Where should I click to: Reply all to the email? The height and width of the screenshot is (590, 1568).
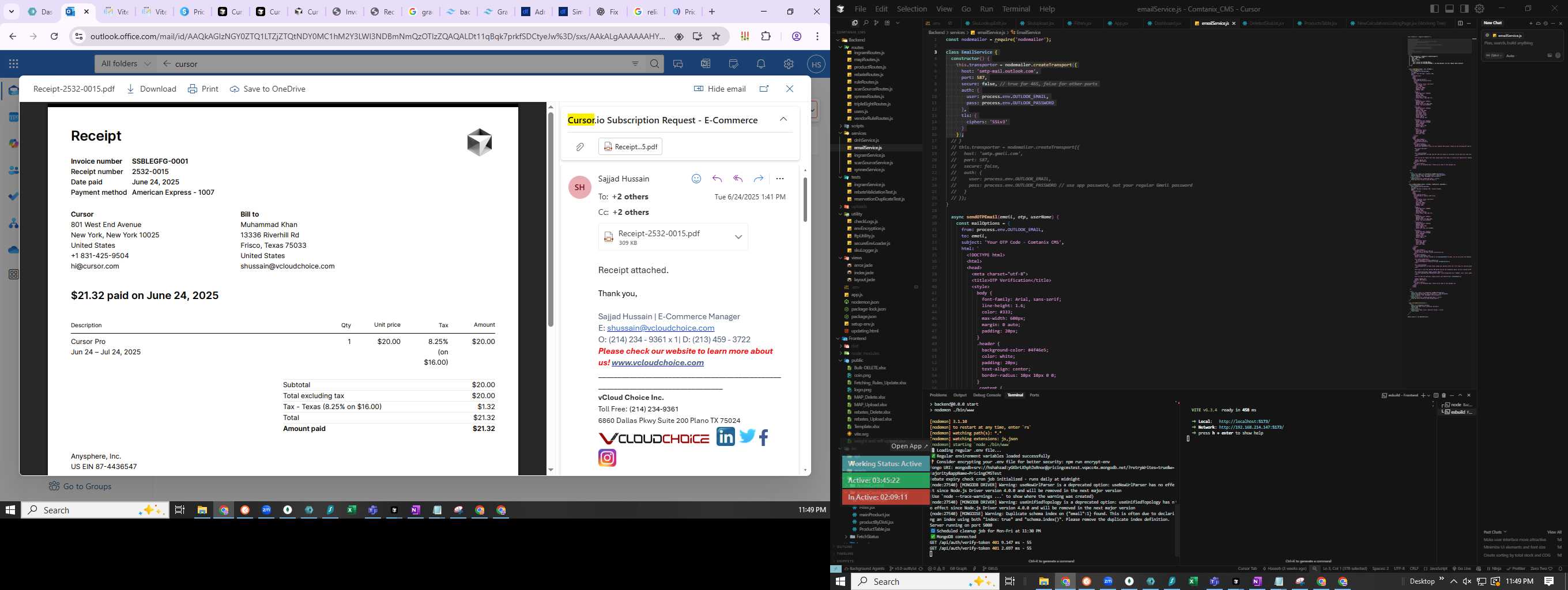[x=738, y=179]
